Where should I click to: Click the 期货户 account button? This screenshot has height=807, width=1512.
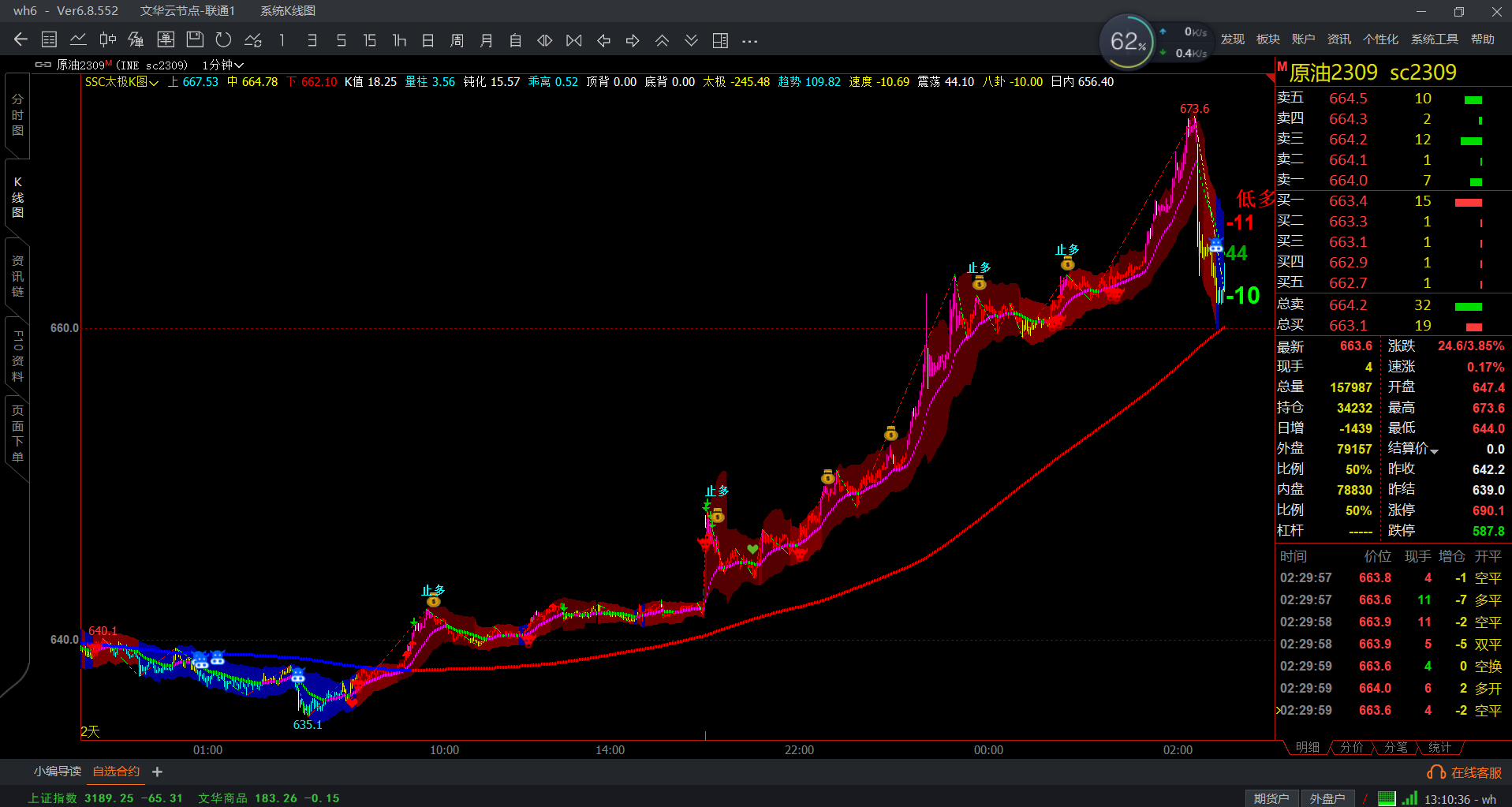coord(1271,798)
